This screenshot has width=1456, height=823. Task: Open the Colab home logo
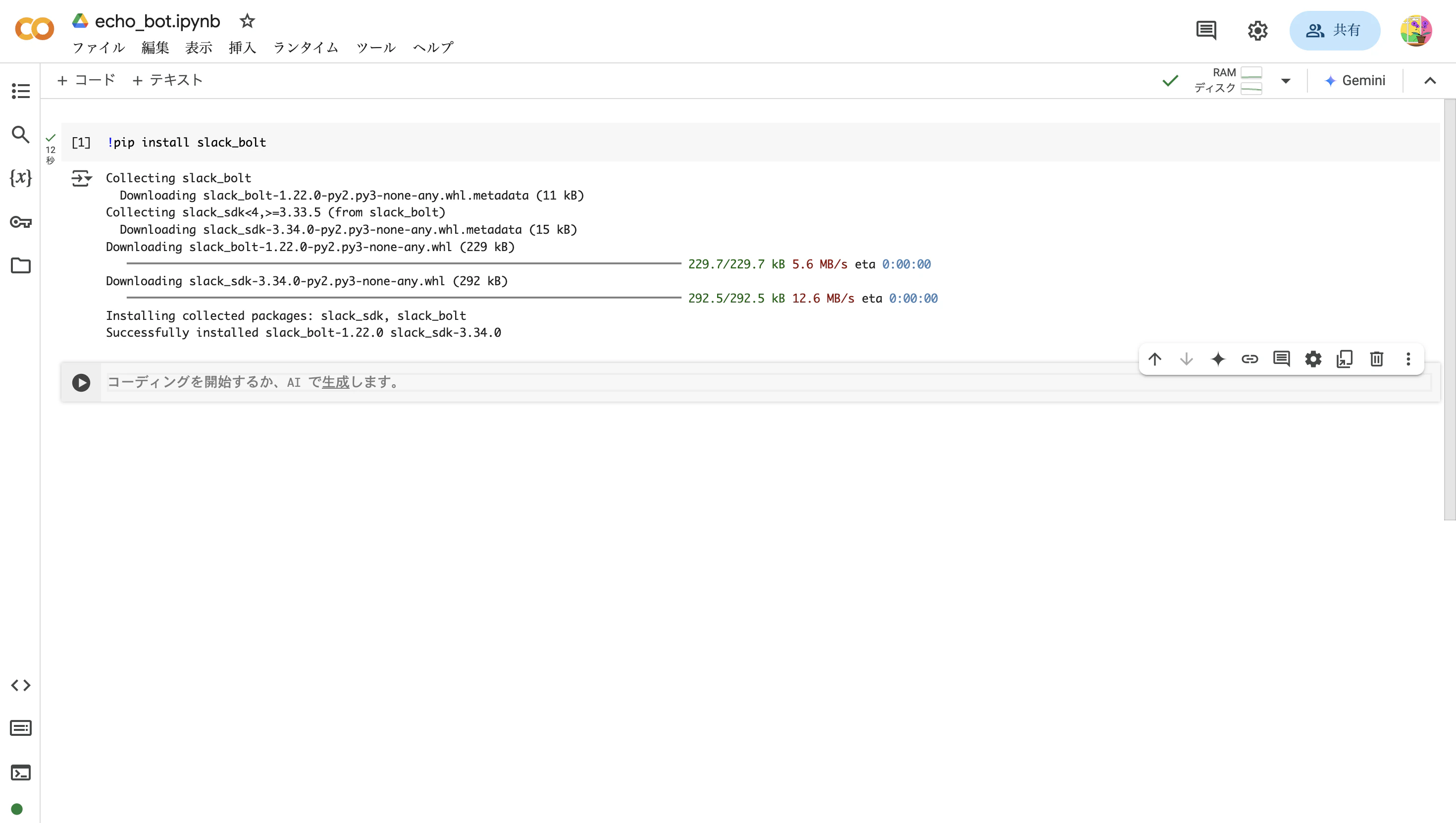35,29
